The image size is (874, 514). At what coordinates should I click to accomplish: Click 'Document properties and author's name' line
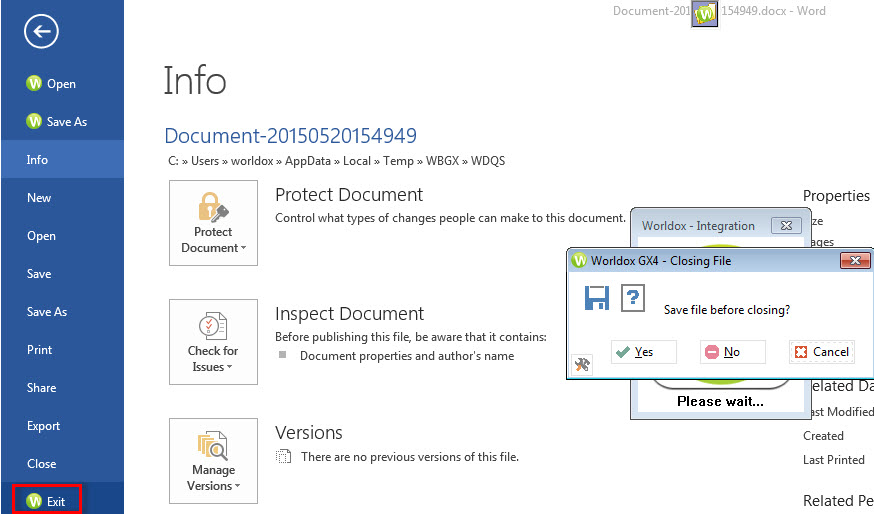(407, 356)
